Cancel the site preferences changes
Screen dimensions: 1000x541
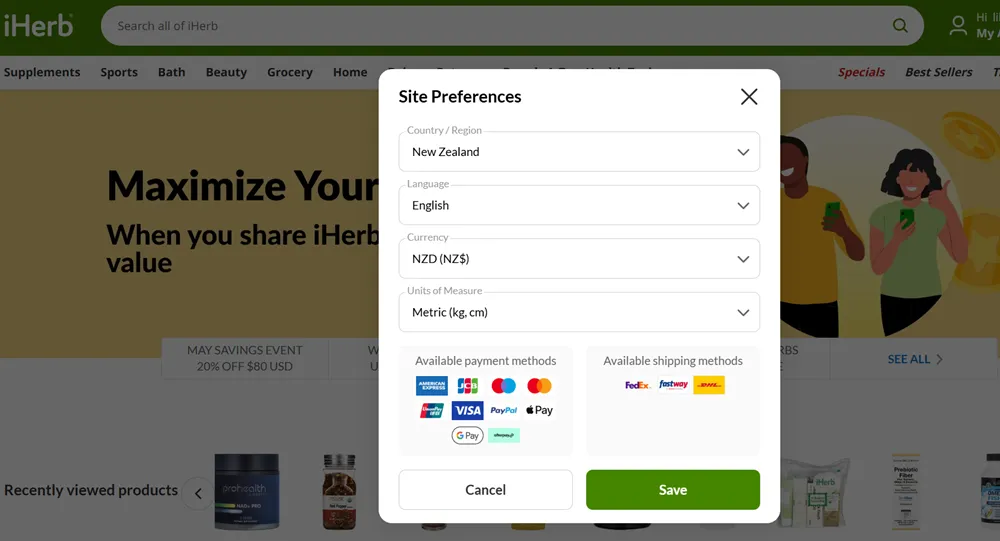(485, 490)
